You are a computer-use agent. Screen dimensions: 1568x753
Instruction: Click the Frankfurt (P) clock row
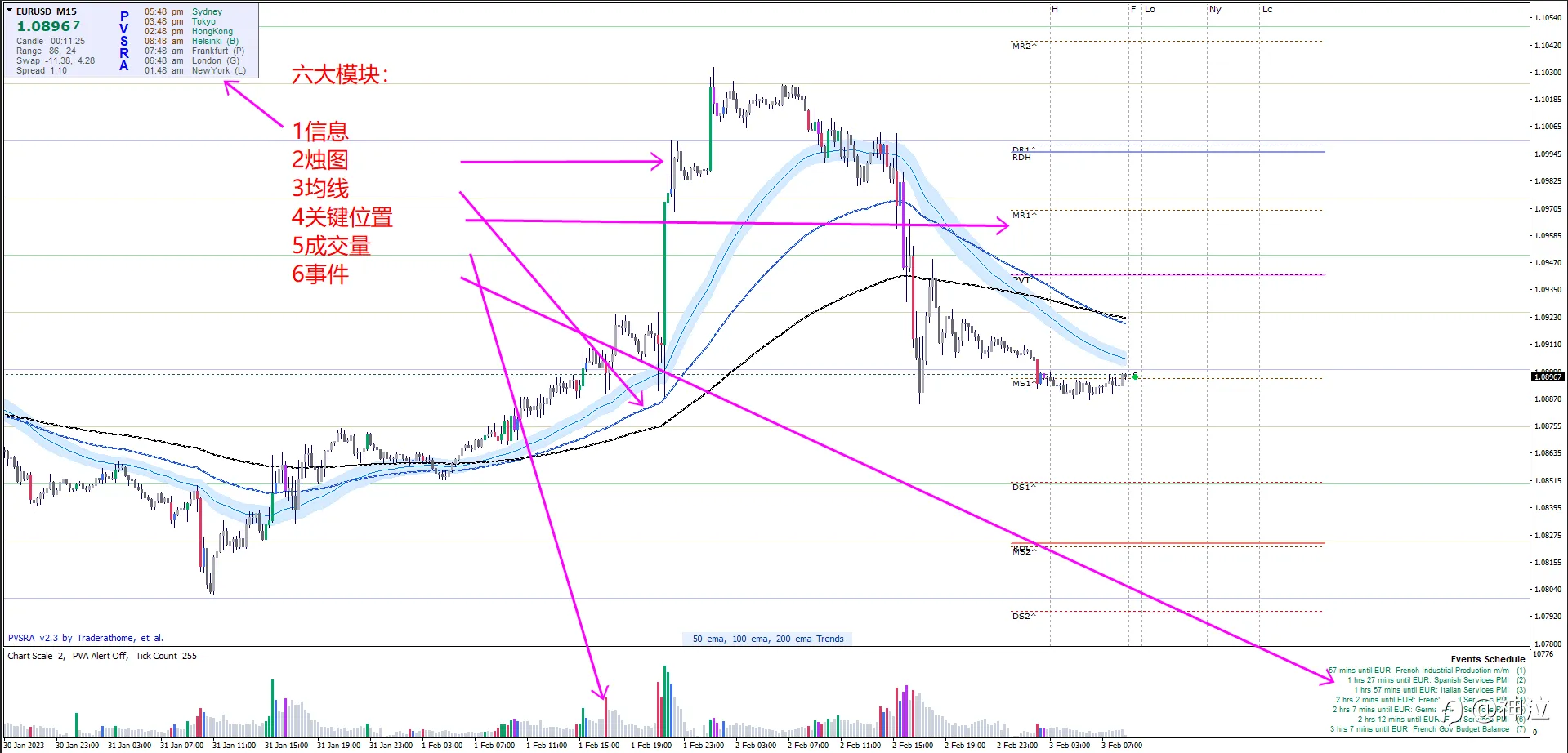click(x=194, y=51)
